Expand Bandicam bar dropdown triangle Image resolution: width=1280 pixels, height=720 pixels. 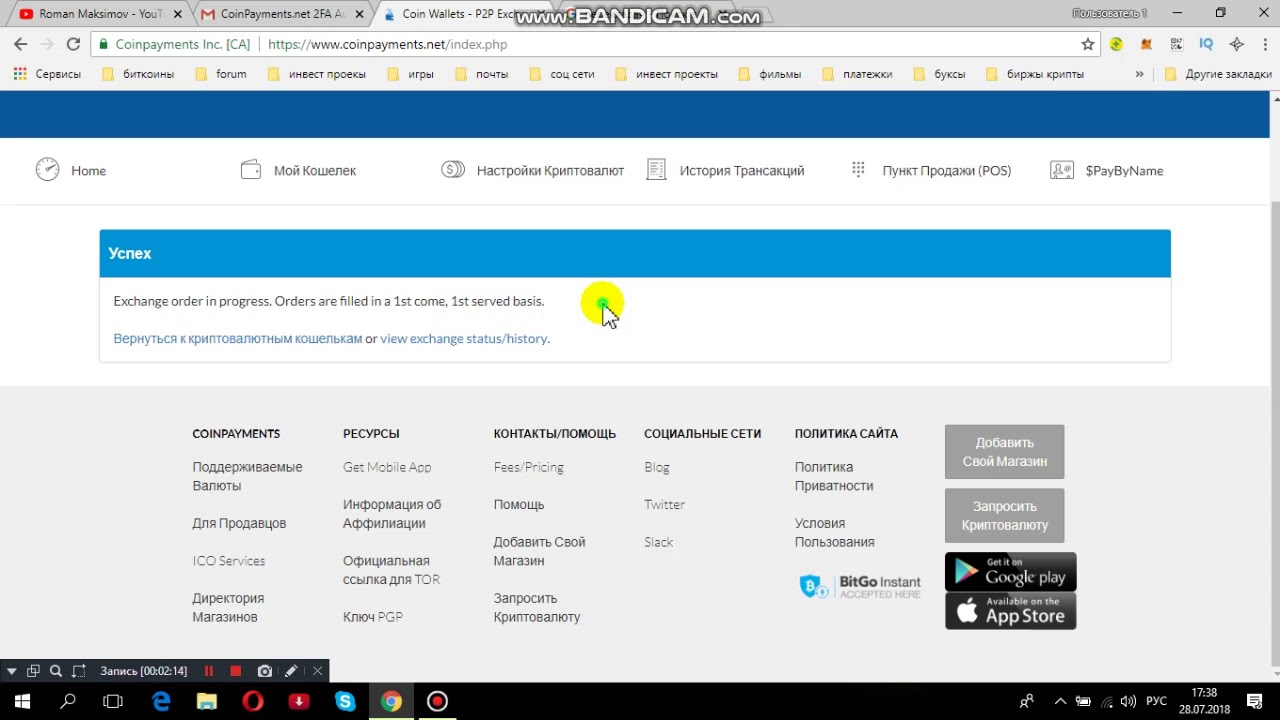tap(11, 671)
